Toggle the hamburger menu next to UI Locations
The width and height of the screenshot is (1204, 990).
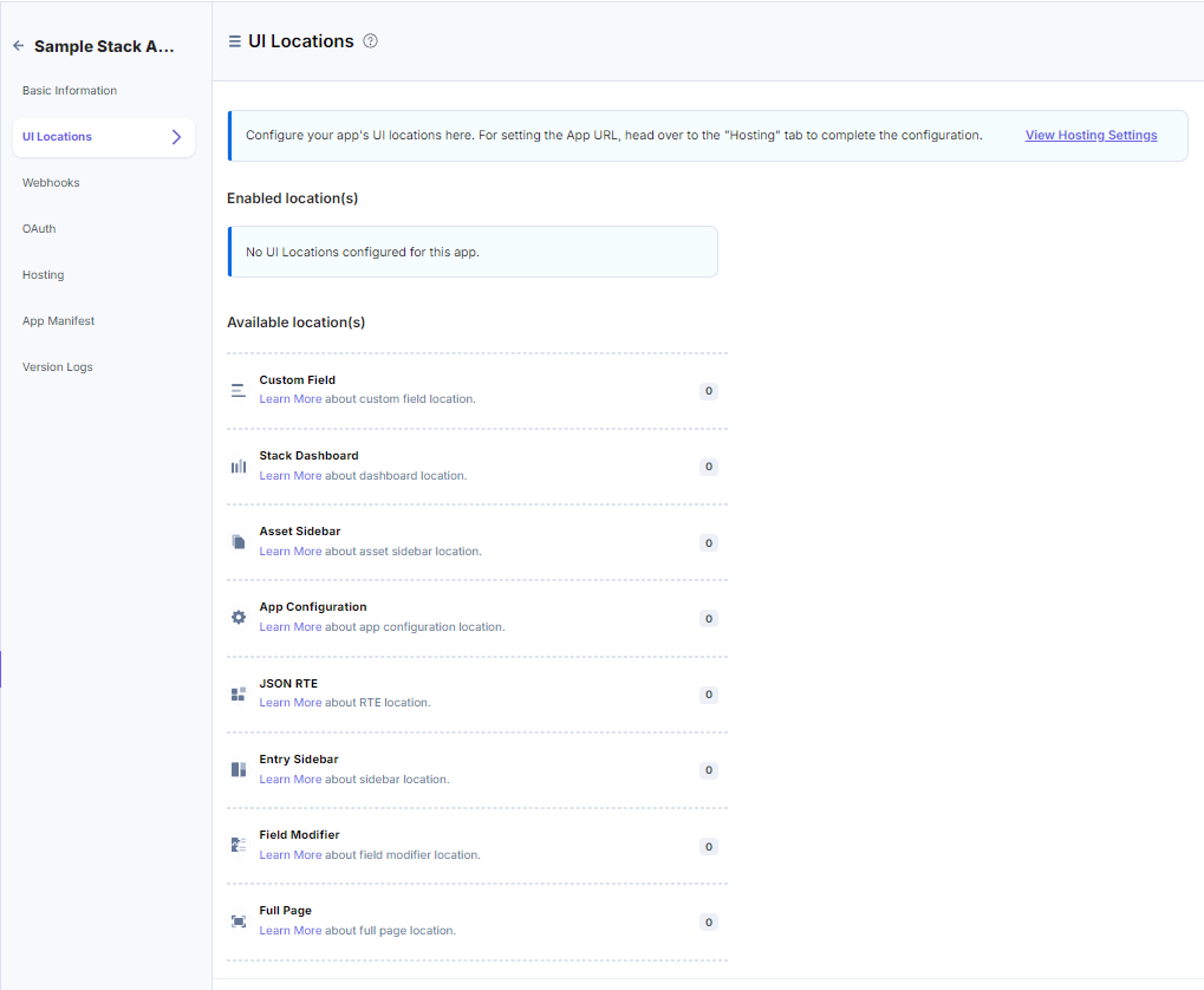point(234,41)
